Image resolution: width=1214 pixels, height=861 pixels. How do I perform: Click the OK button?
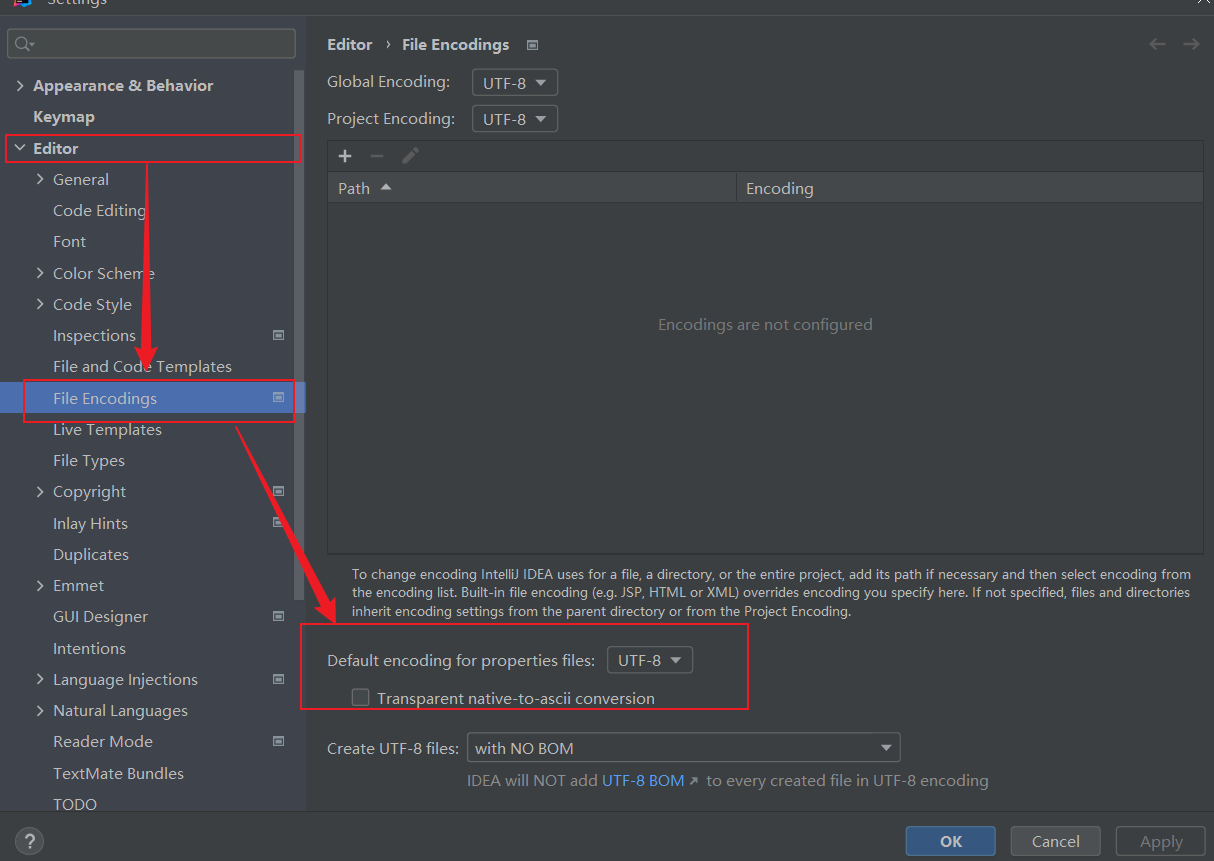pos(951,841)
